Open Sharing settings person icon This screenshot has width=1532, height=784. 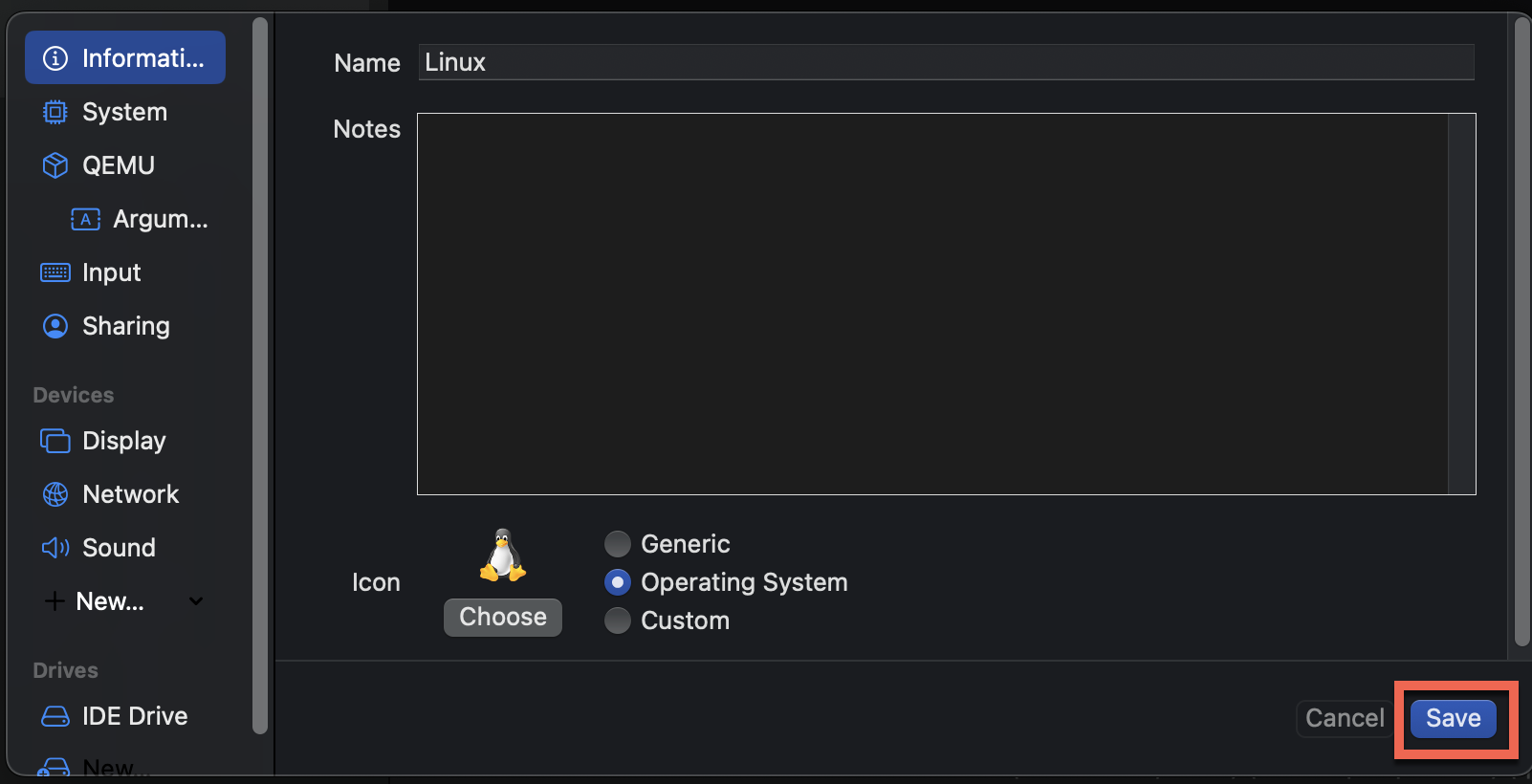pos(55,326)
